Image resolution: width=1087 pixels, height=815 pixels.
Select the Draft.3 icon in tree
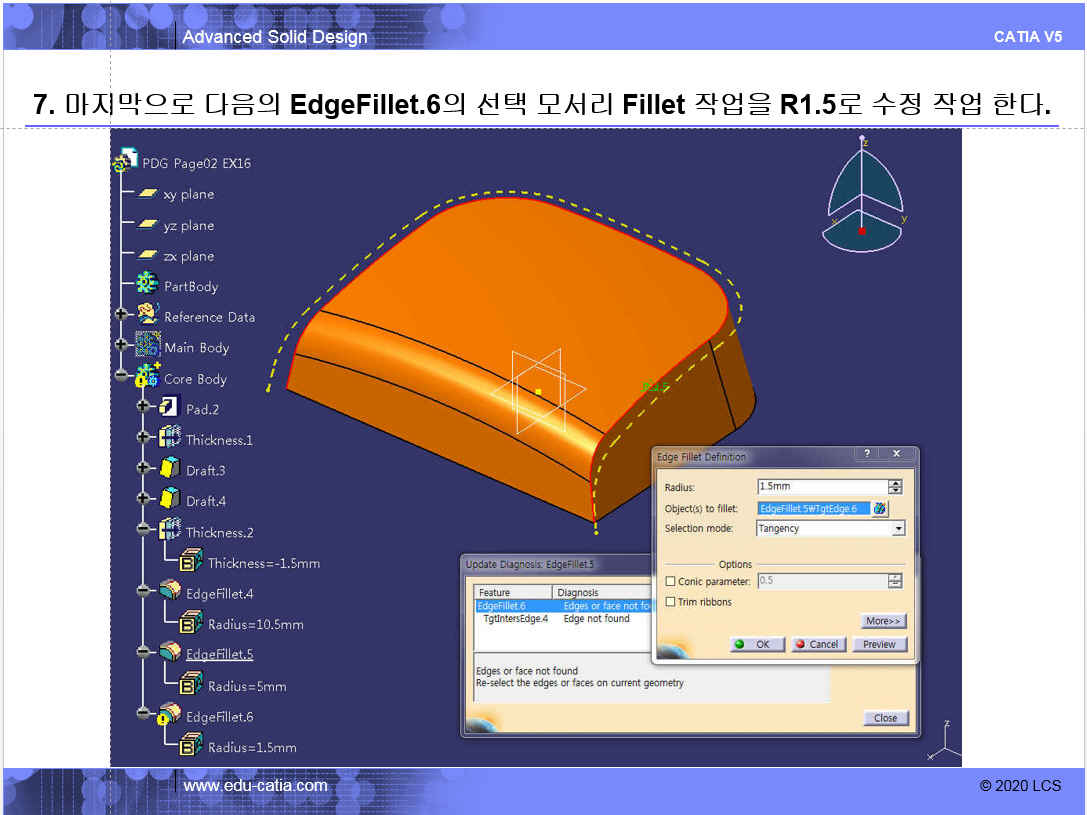coord(170,469)
